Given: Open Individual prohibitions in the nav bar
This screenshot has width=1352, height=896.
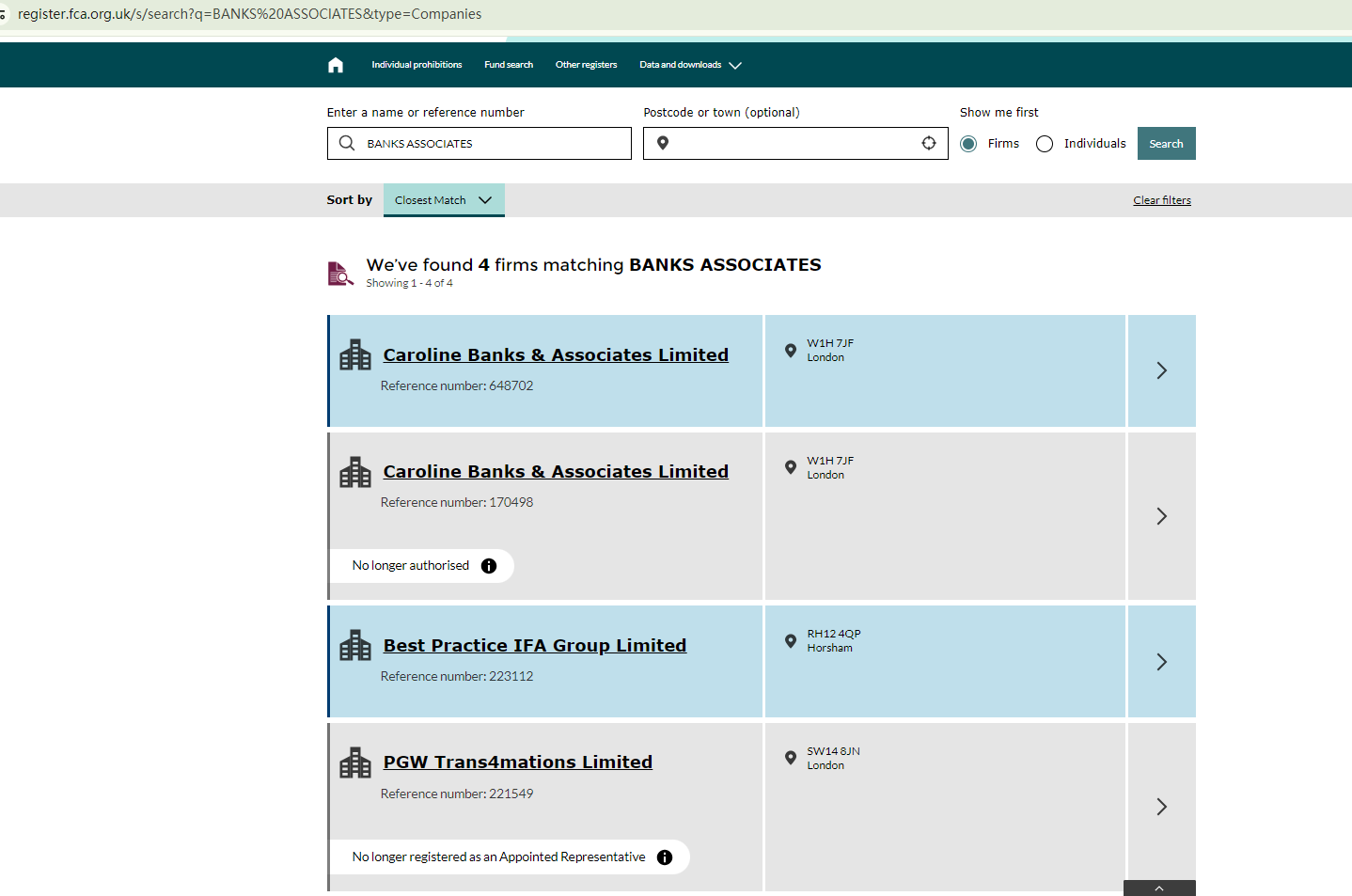Looking at the screenshot, I should coord(417,65).
